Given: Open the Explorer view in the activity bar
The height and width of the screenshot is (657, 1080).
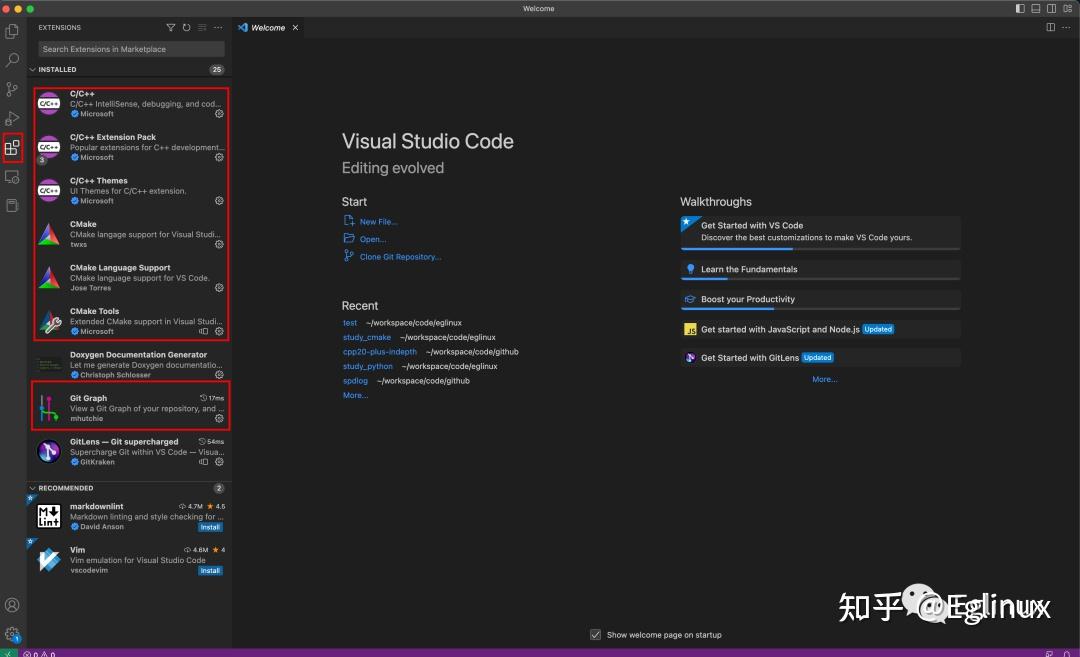Looking at the screenshot, I should pyautogui.click(x=12, y=31).
